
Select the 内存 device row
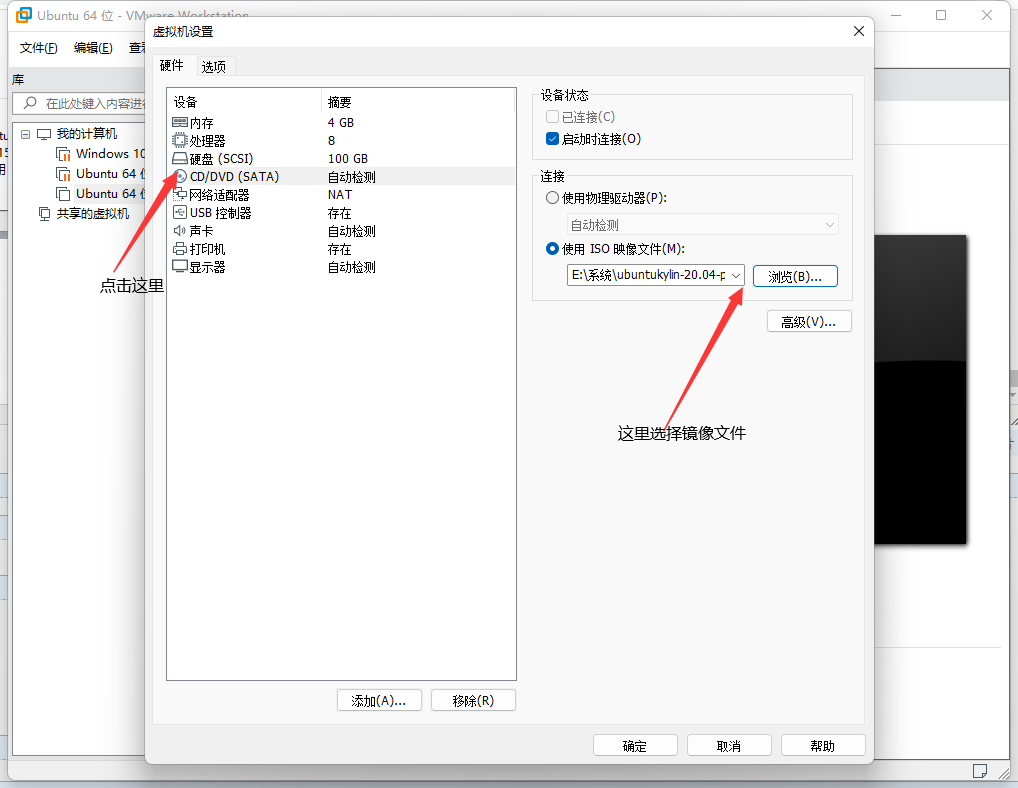[x=342, y=123]
